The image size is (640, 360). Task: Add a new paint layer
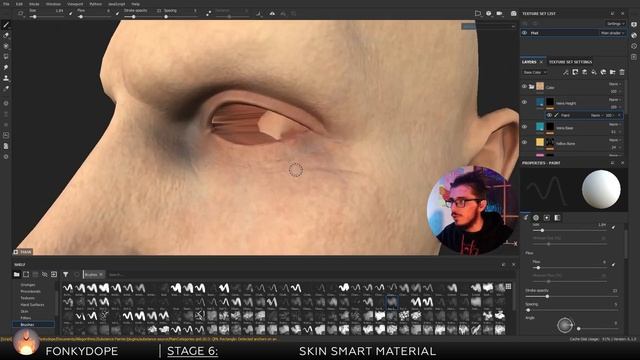(x=584, y=72)
